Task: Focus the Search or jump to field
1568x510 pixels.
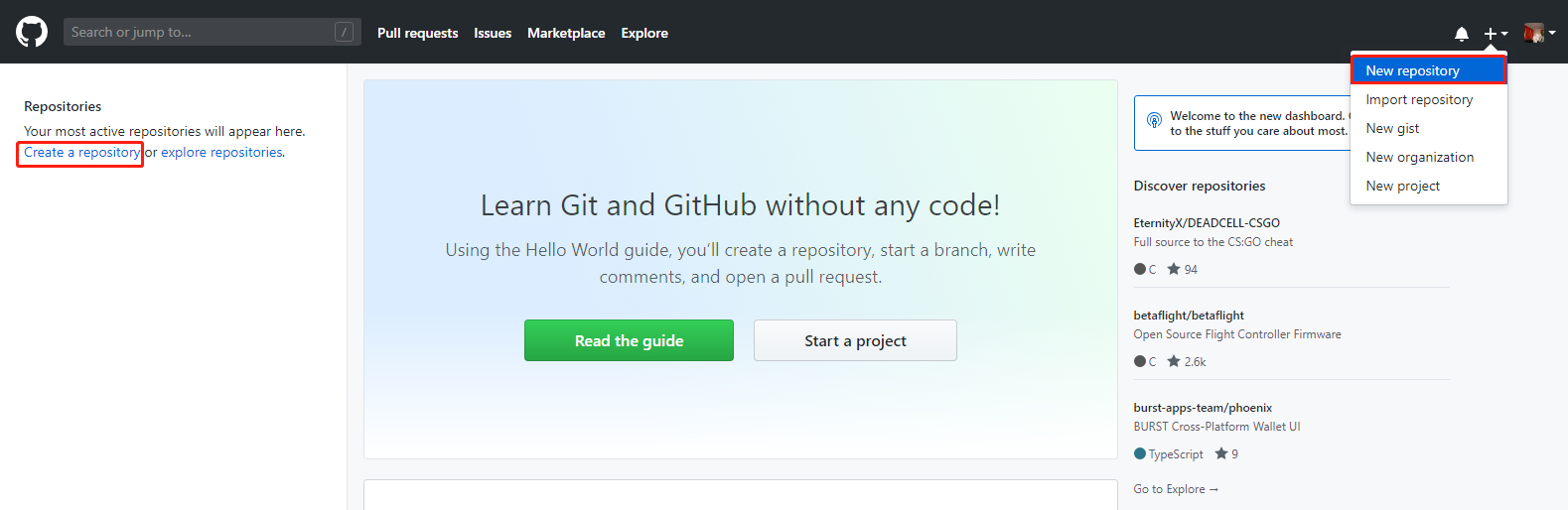Action: click(x=199, y=32)
